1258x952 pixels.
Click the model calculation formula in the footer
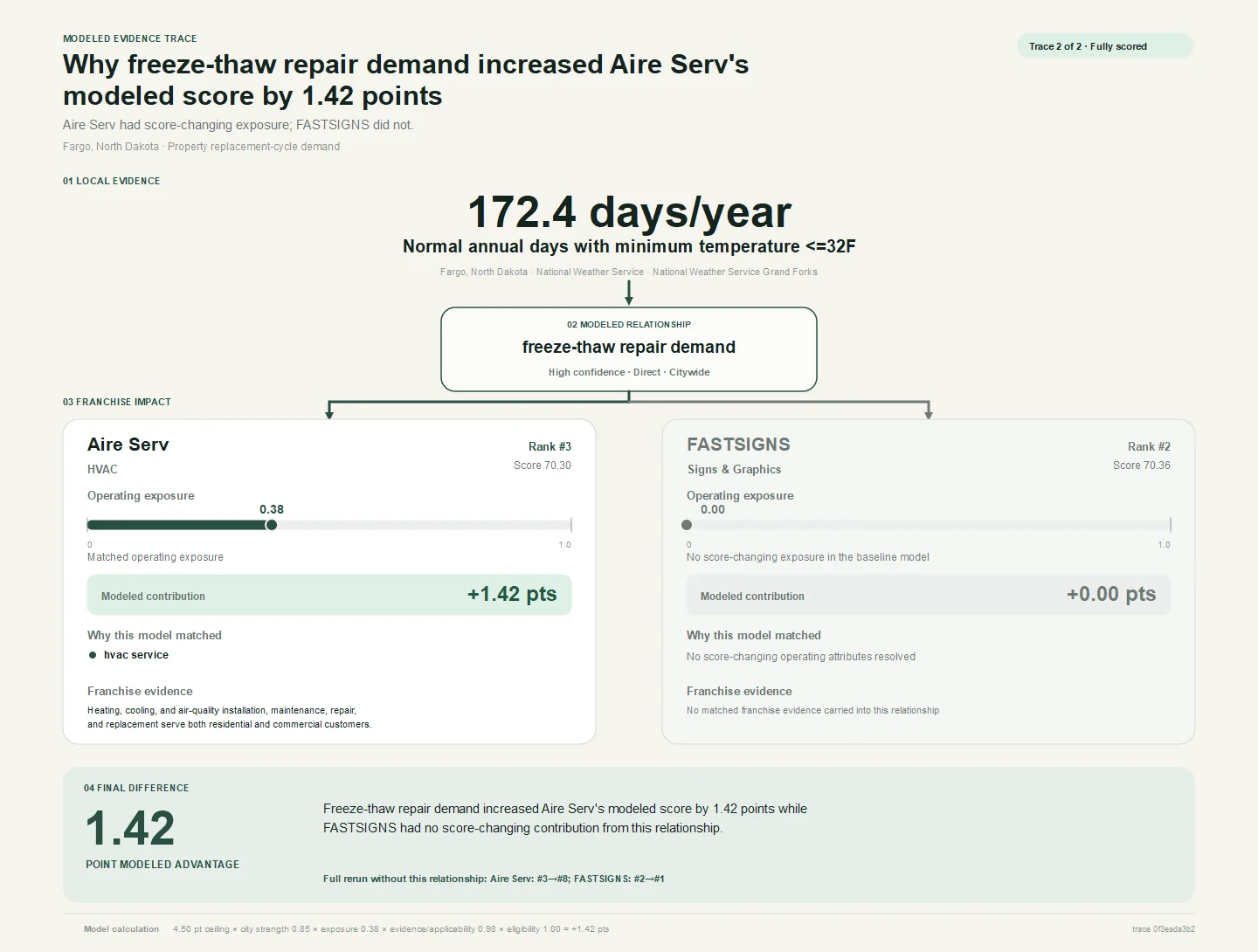click(391, 929)
